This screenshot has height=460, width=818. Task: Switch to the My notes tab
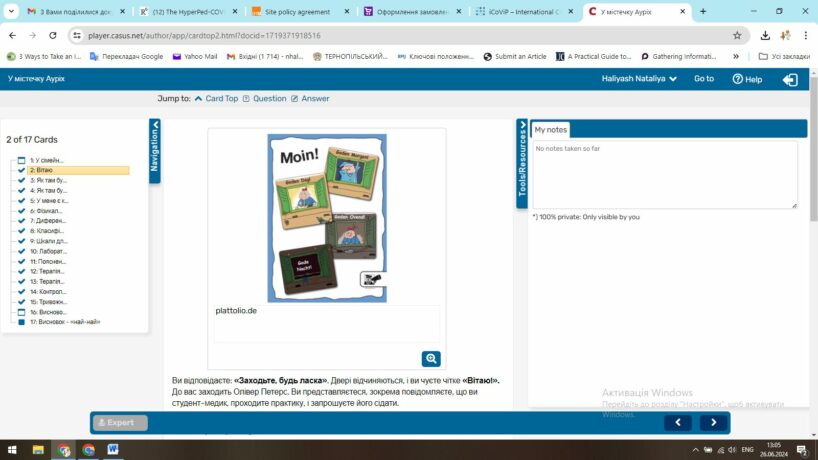tap(551, 130)
